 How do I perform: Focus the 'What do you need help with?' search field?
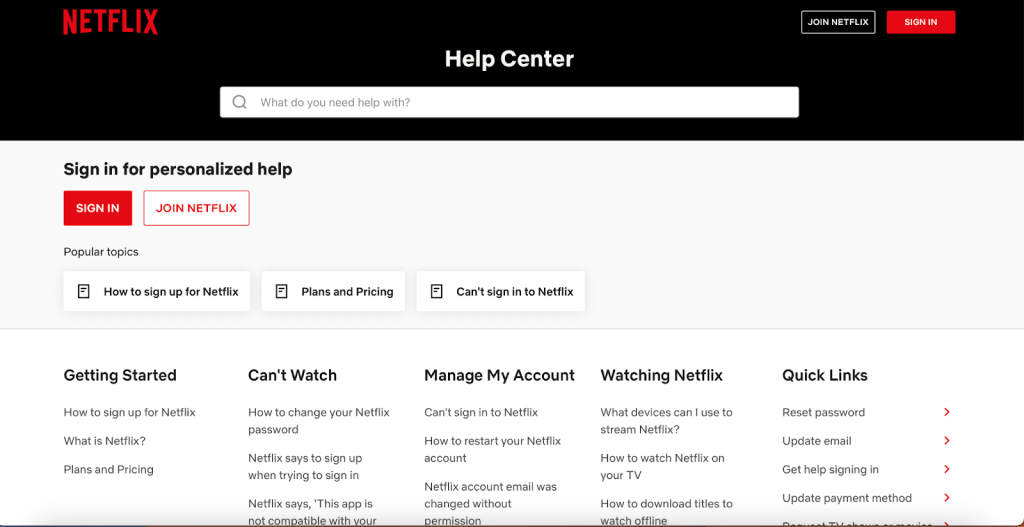coord(509,103)
